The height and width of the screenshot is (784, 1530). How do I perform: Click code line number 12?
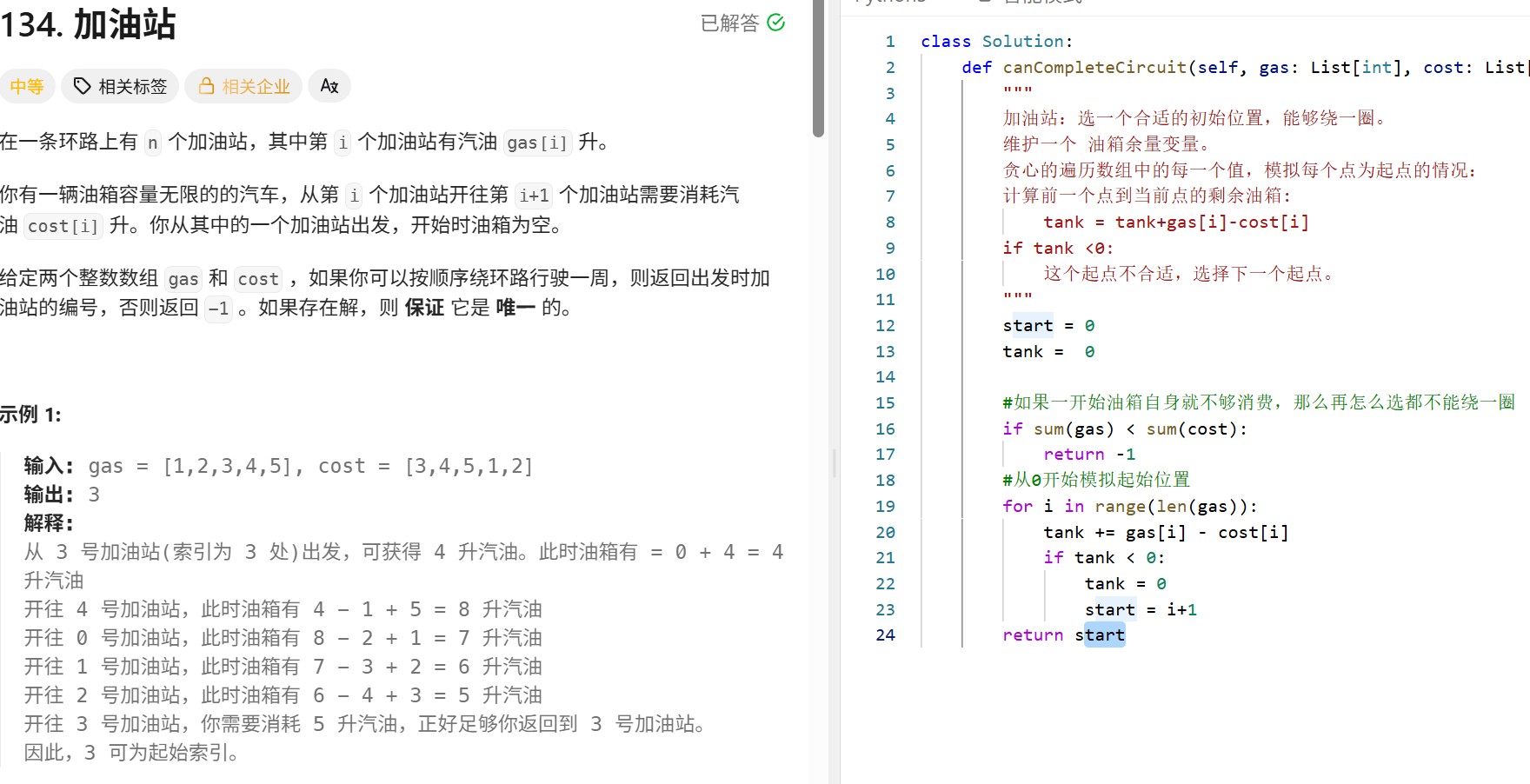pyautogui.click(x=885, y=326)
